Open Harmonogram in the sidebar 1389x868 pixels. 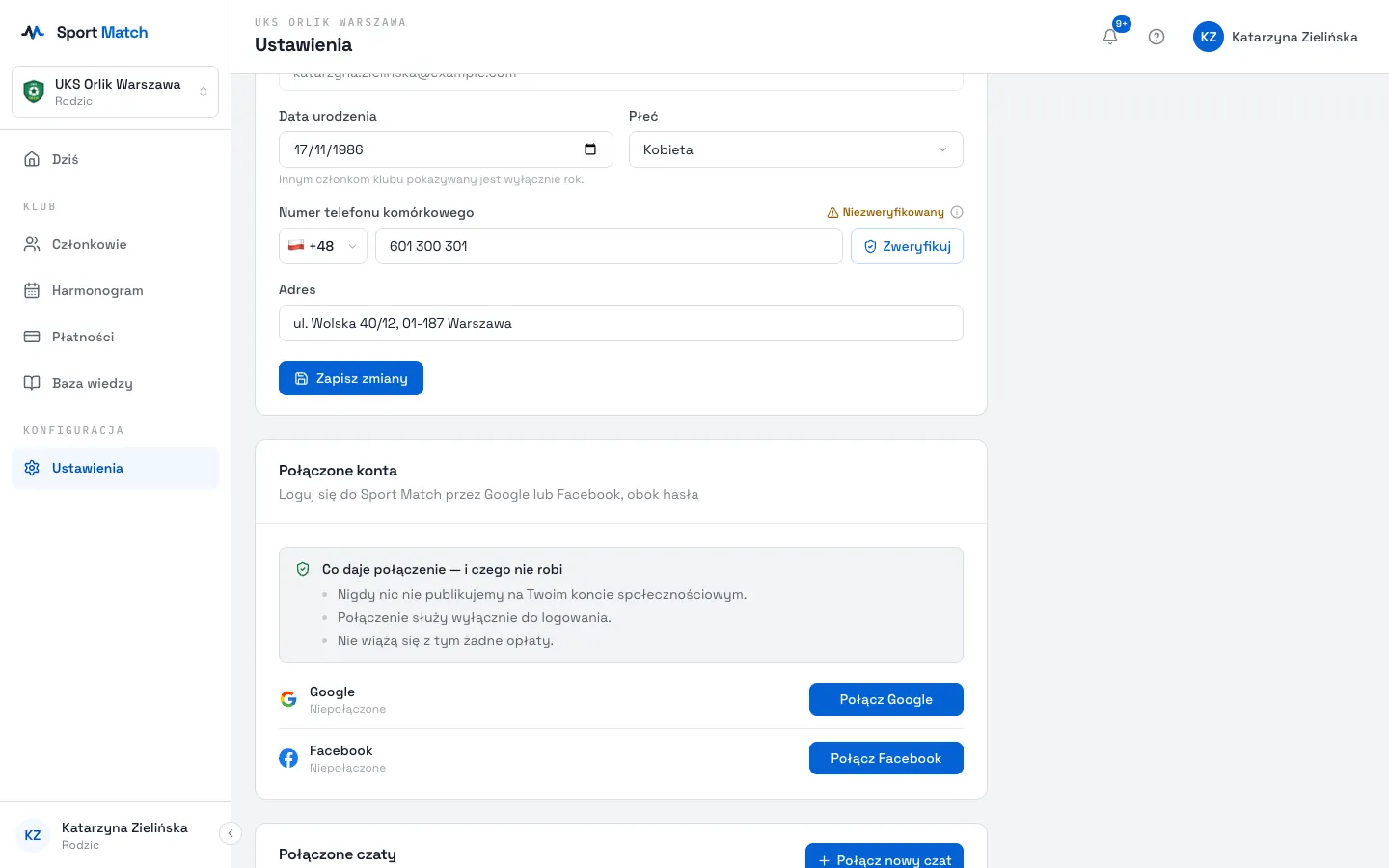[115, 290]
